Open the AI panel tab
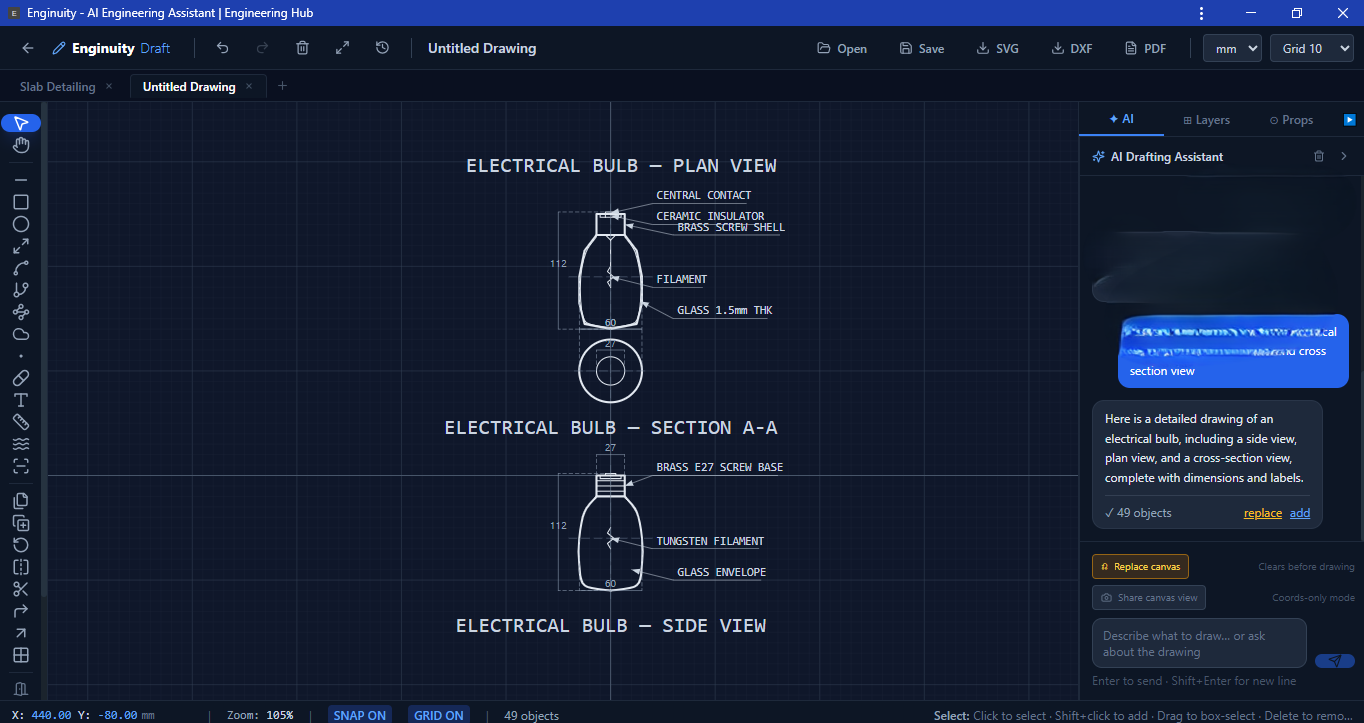Image resolution: width=1364 pixels, height=723 pixels. pos(1121,119)
